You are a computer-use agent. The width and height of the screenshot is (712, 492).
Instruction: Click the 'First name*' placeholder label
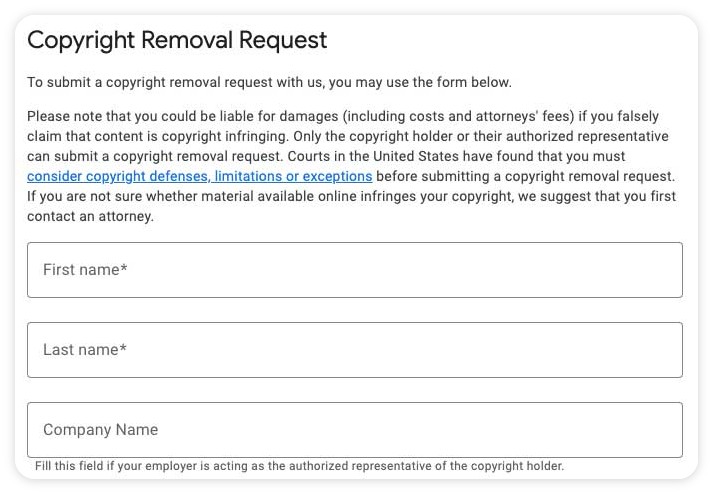coord(85,270)
